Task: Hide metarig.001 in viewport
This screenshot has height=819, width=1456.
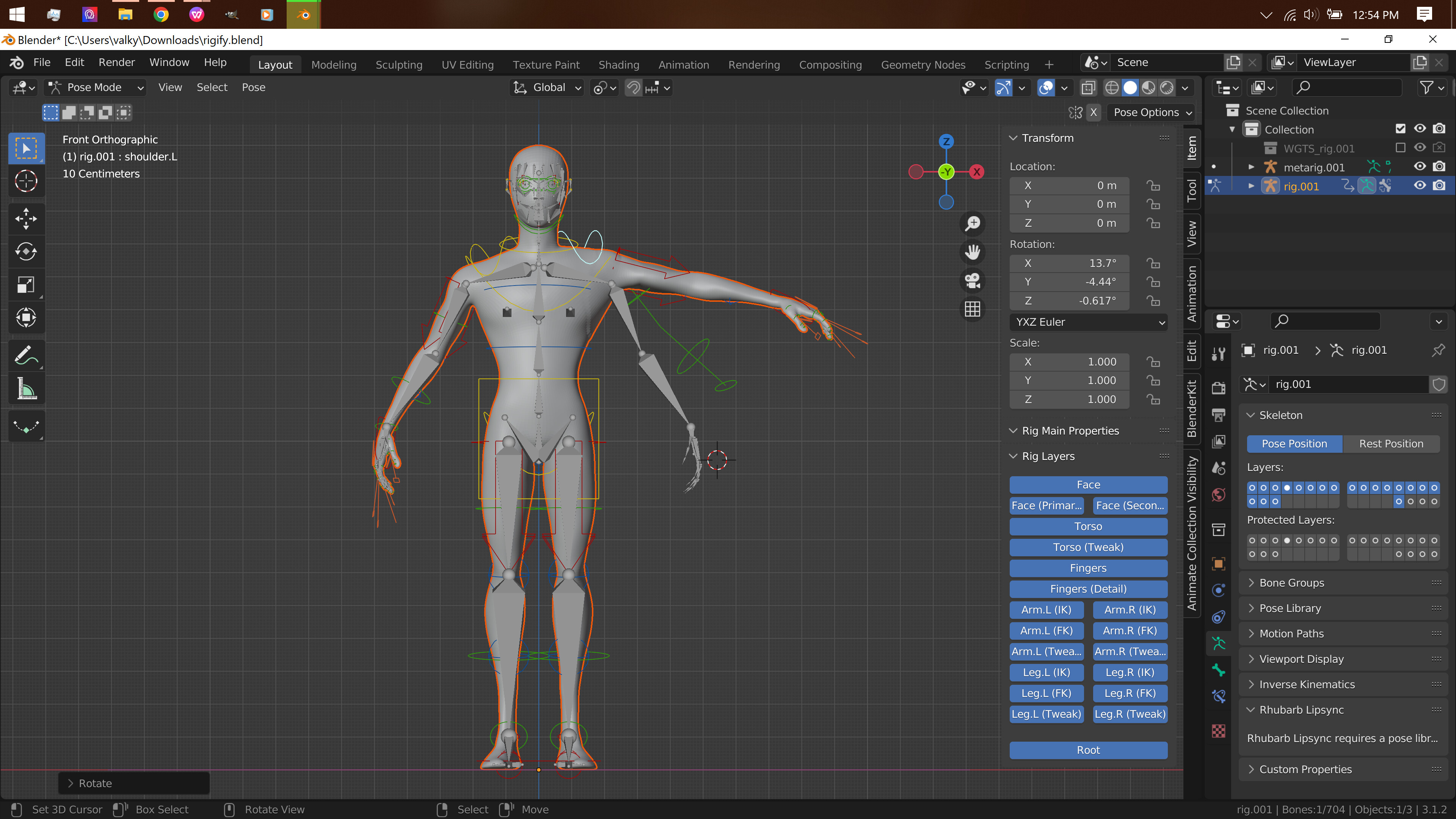Action: [x=1419, y=167]
